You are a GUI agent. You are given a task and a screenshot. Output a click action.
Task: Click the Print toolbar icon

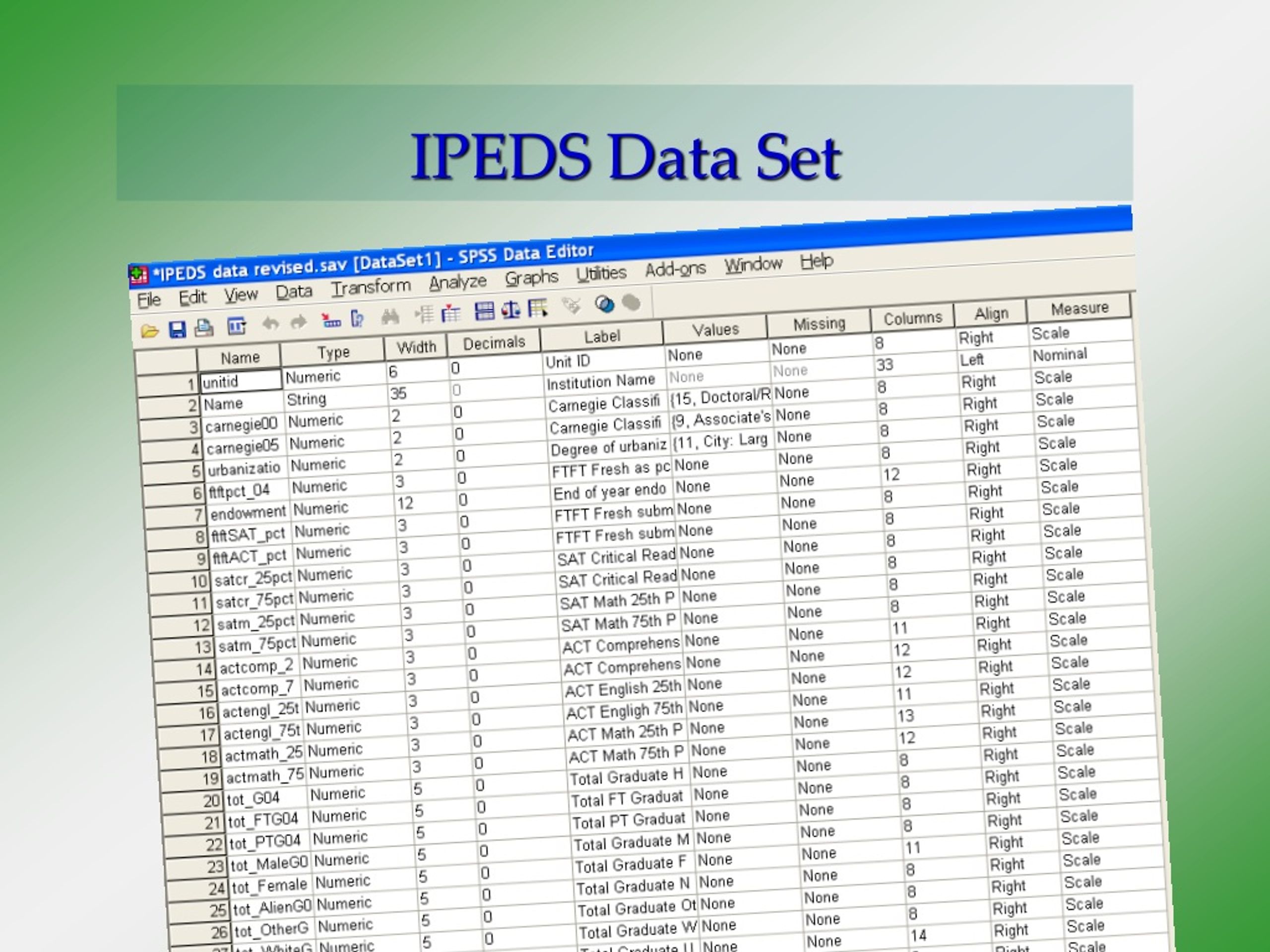[x=204, y=328]
